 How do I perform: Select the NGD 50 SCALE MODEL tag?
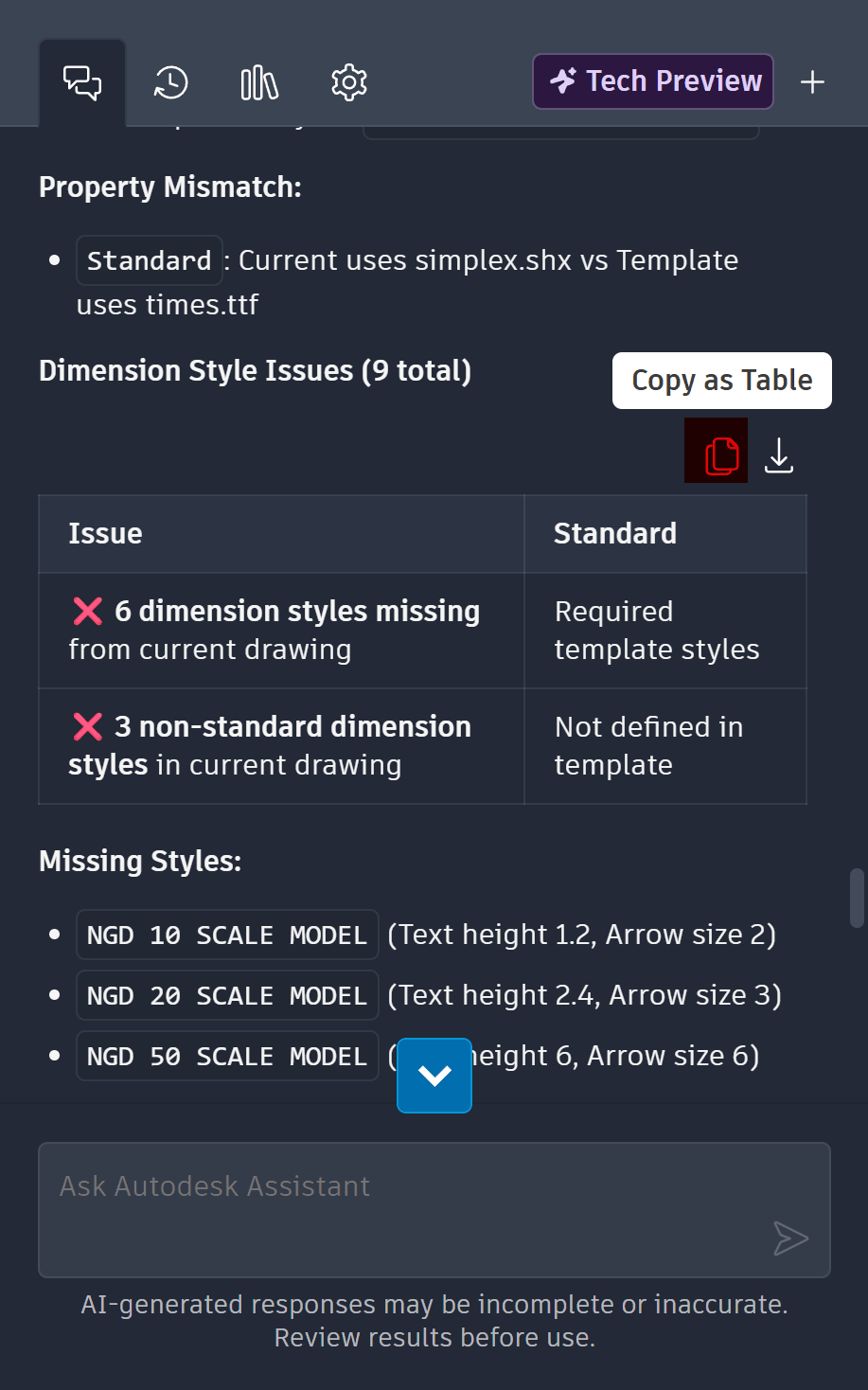click(x=227, y=1057)
